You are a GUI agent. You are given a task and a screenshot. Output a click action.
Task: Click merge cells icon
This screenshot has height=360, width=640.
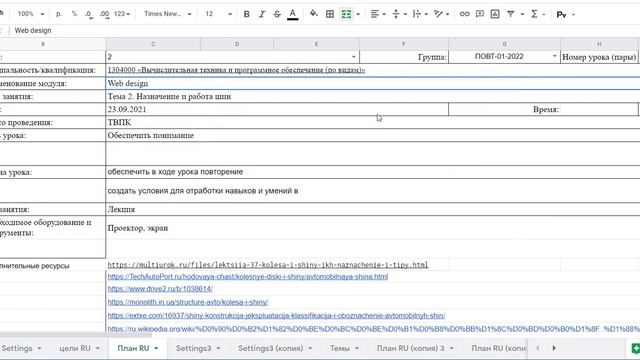(346, 14)
